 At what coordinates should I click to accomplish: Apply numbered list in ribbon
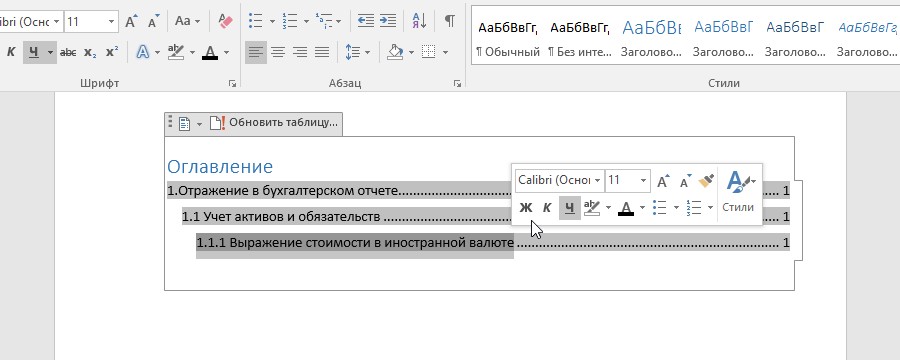[x=290, y=22]
